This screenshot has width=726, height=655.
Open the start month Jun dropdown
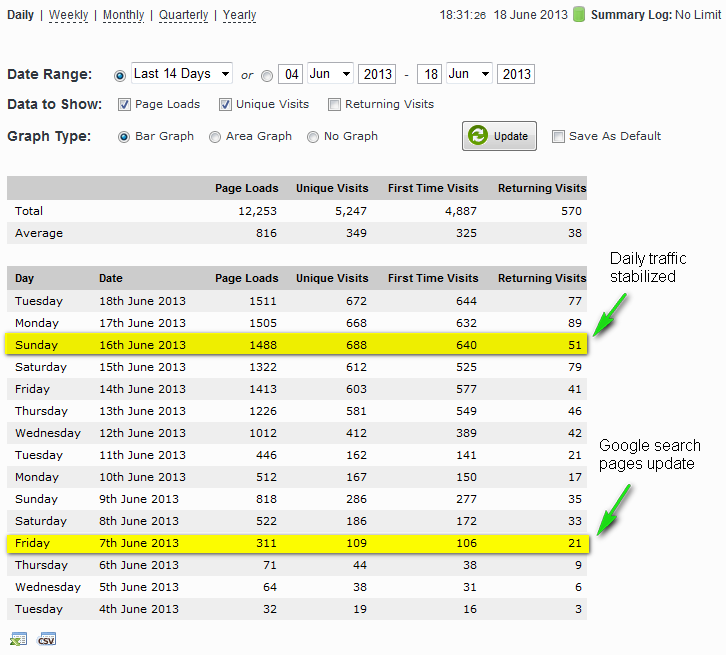pos(330,74)
